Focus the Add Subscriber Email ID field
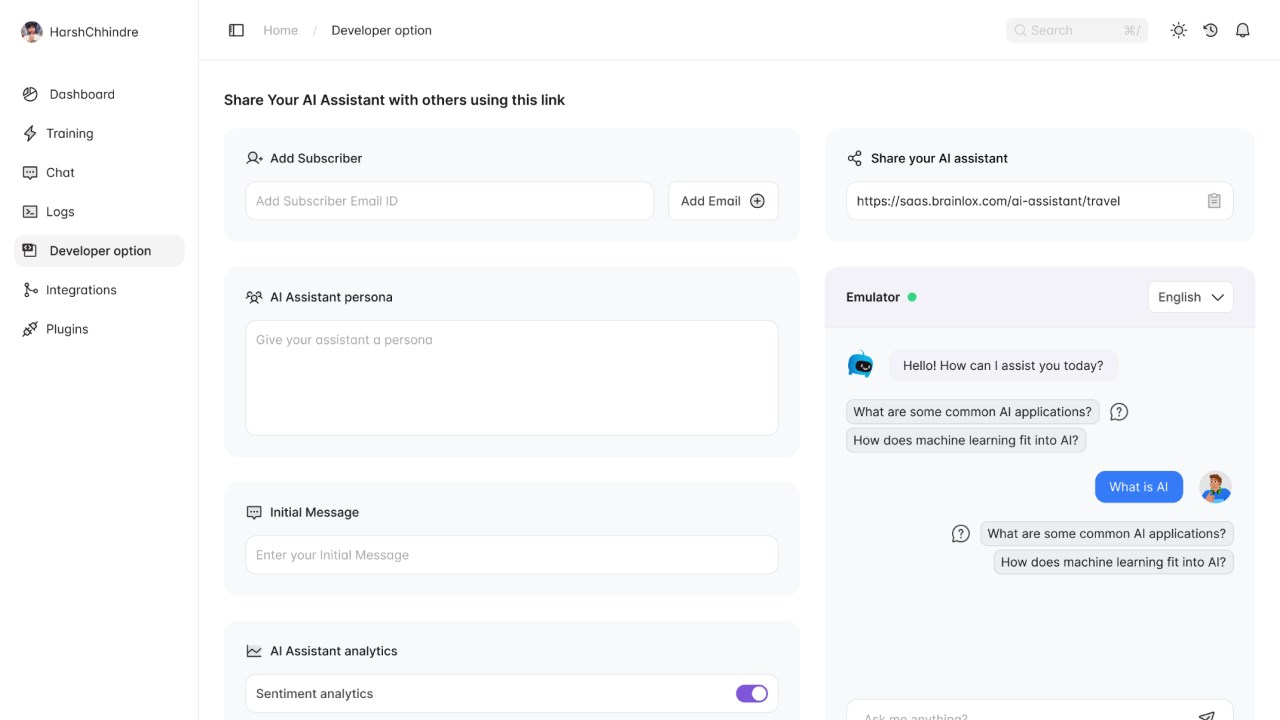 click(x=449, y=201)
